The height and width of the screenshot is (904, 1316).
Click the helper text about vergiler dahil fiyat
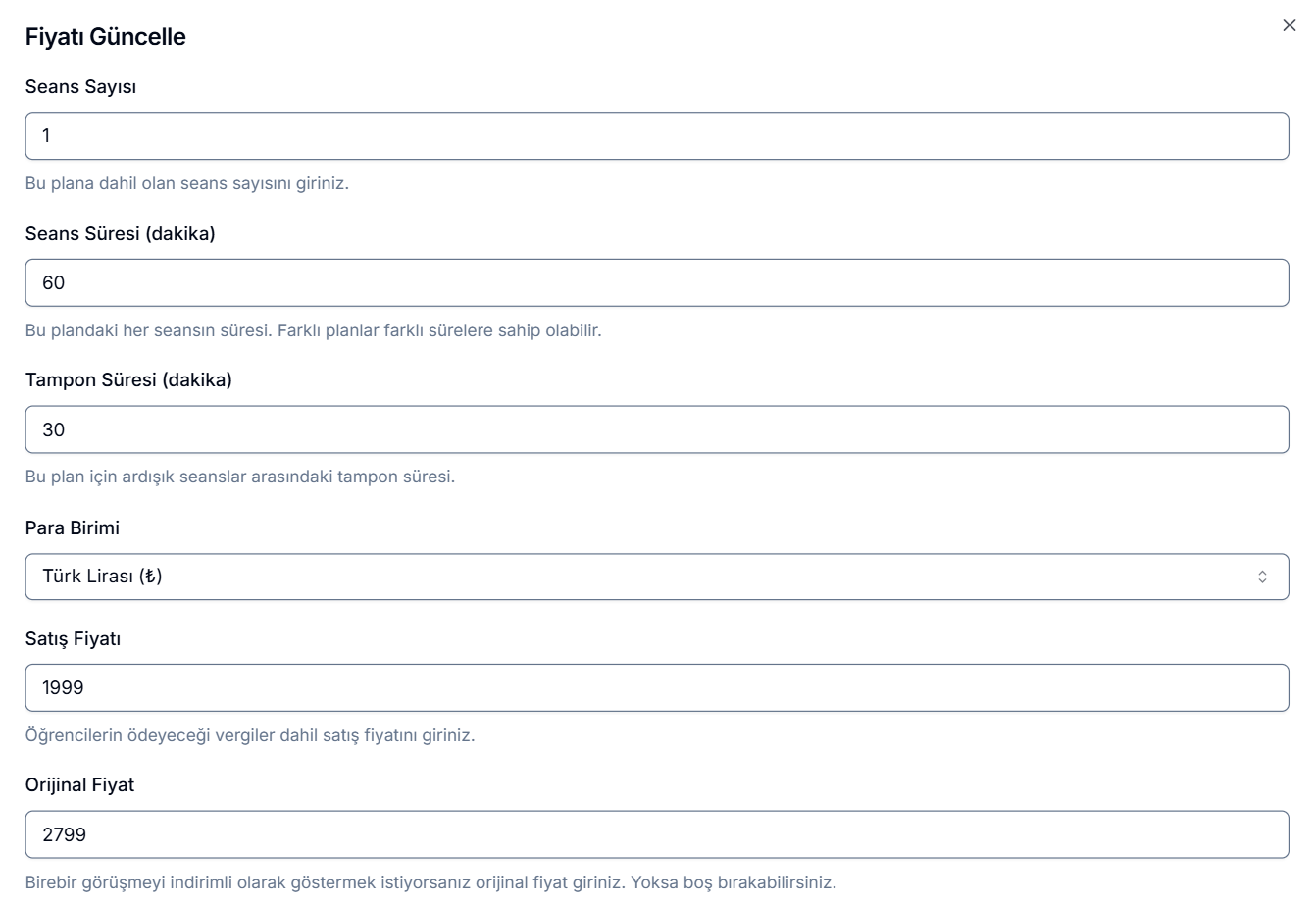click(x=249, y=735)
